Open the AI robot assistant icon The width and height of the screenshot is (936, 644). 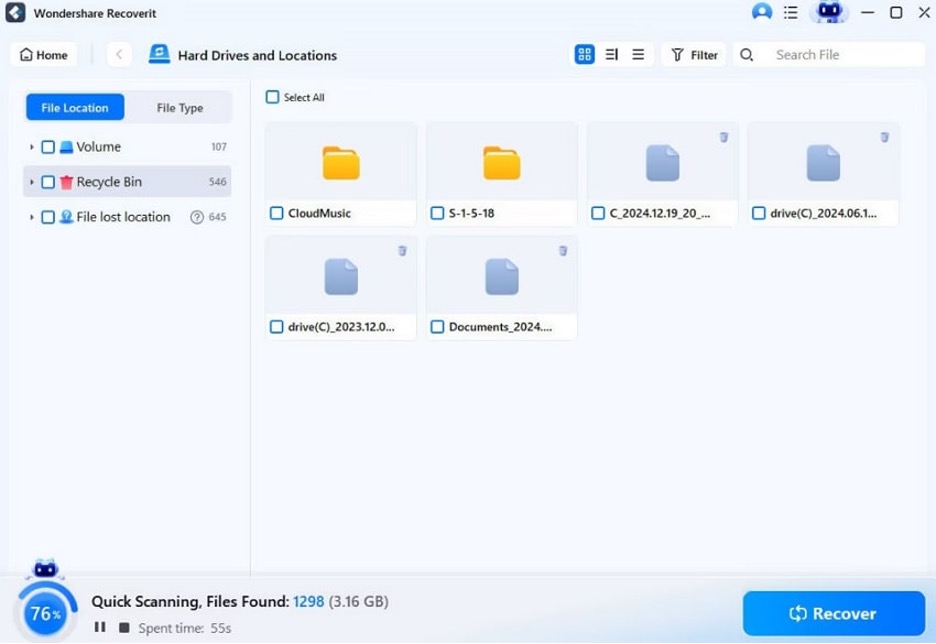(x=829, y=12)
